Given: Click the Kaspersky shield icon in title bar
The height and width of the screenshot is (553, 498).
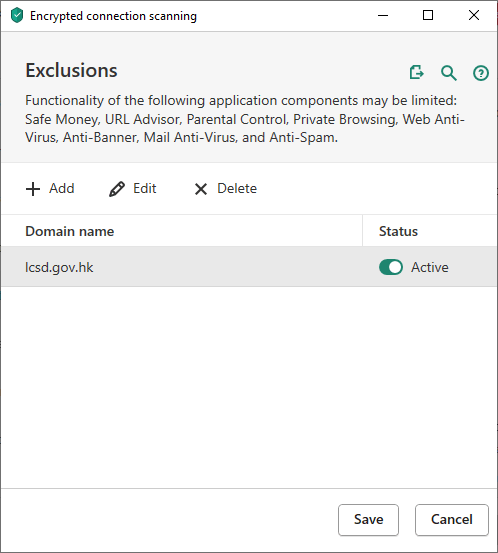Looking at the screenshot, I should point(17,16).
